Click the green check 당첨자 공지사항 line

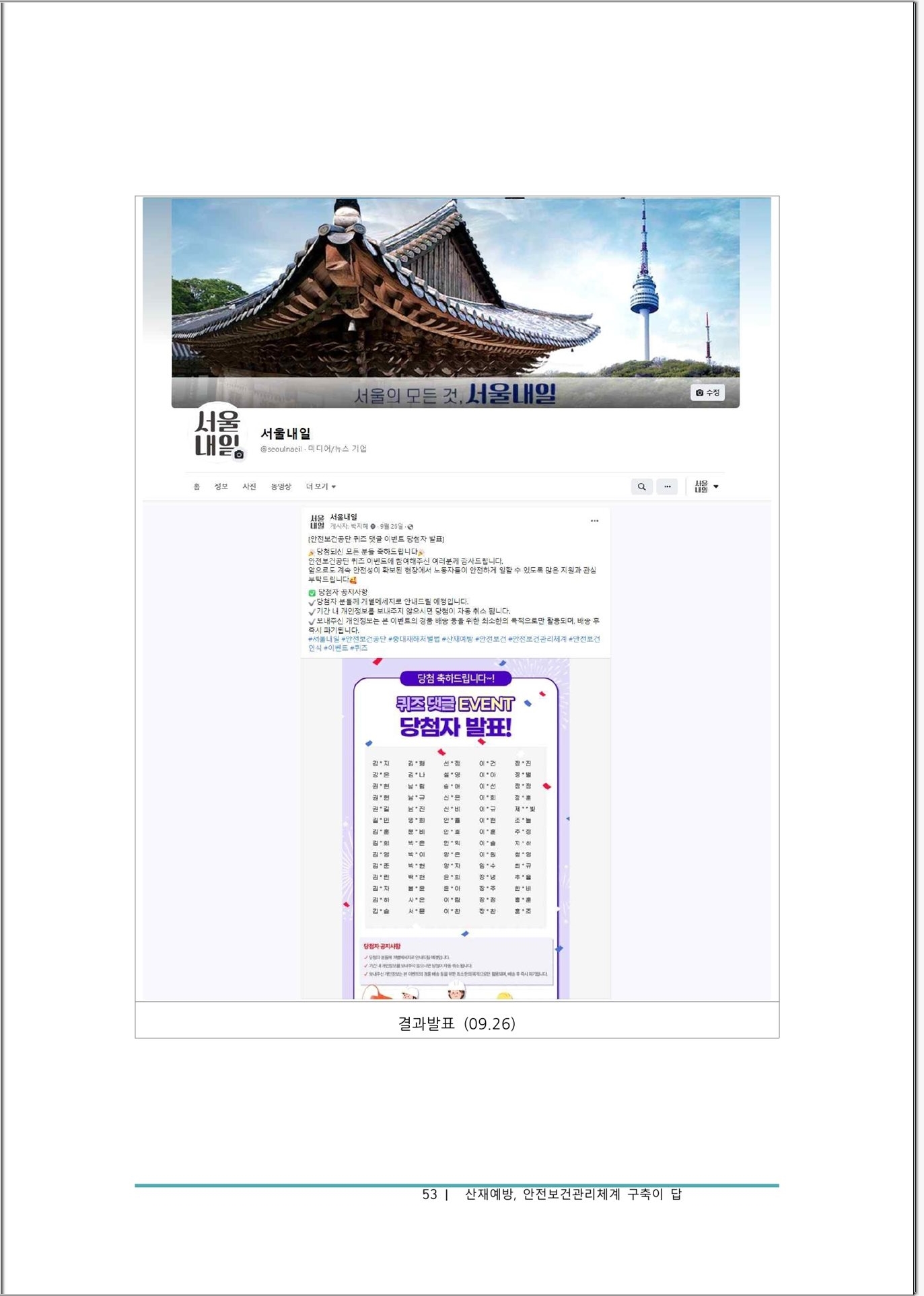point(338,592)
